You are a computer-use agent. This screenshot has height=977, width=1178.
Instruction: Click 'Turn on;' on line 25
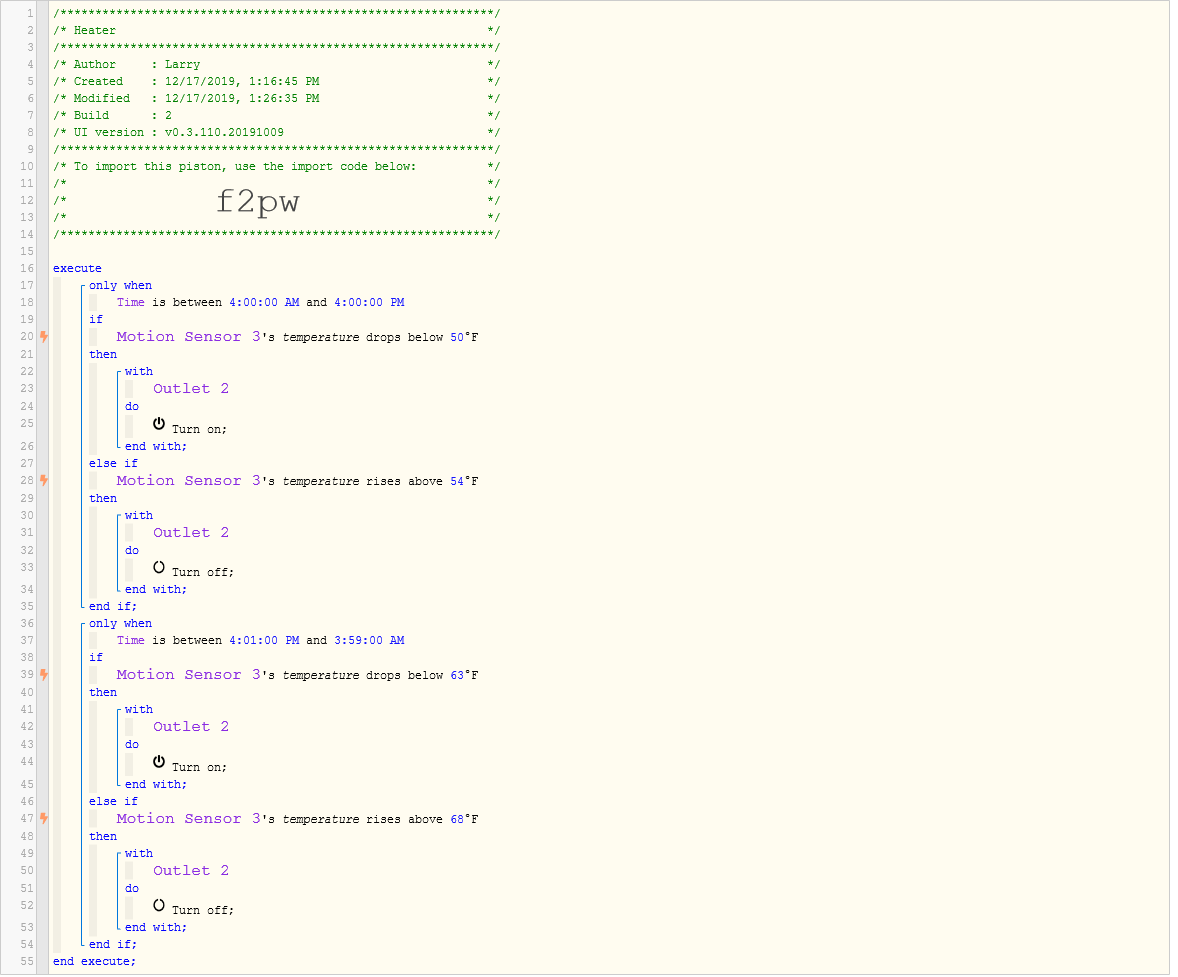[199, 429]
